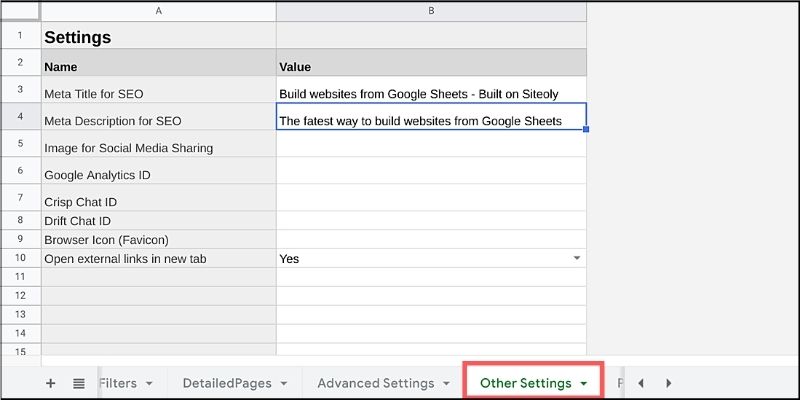Click the select-all corner box

[x=20, y=10]
